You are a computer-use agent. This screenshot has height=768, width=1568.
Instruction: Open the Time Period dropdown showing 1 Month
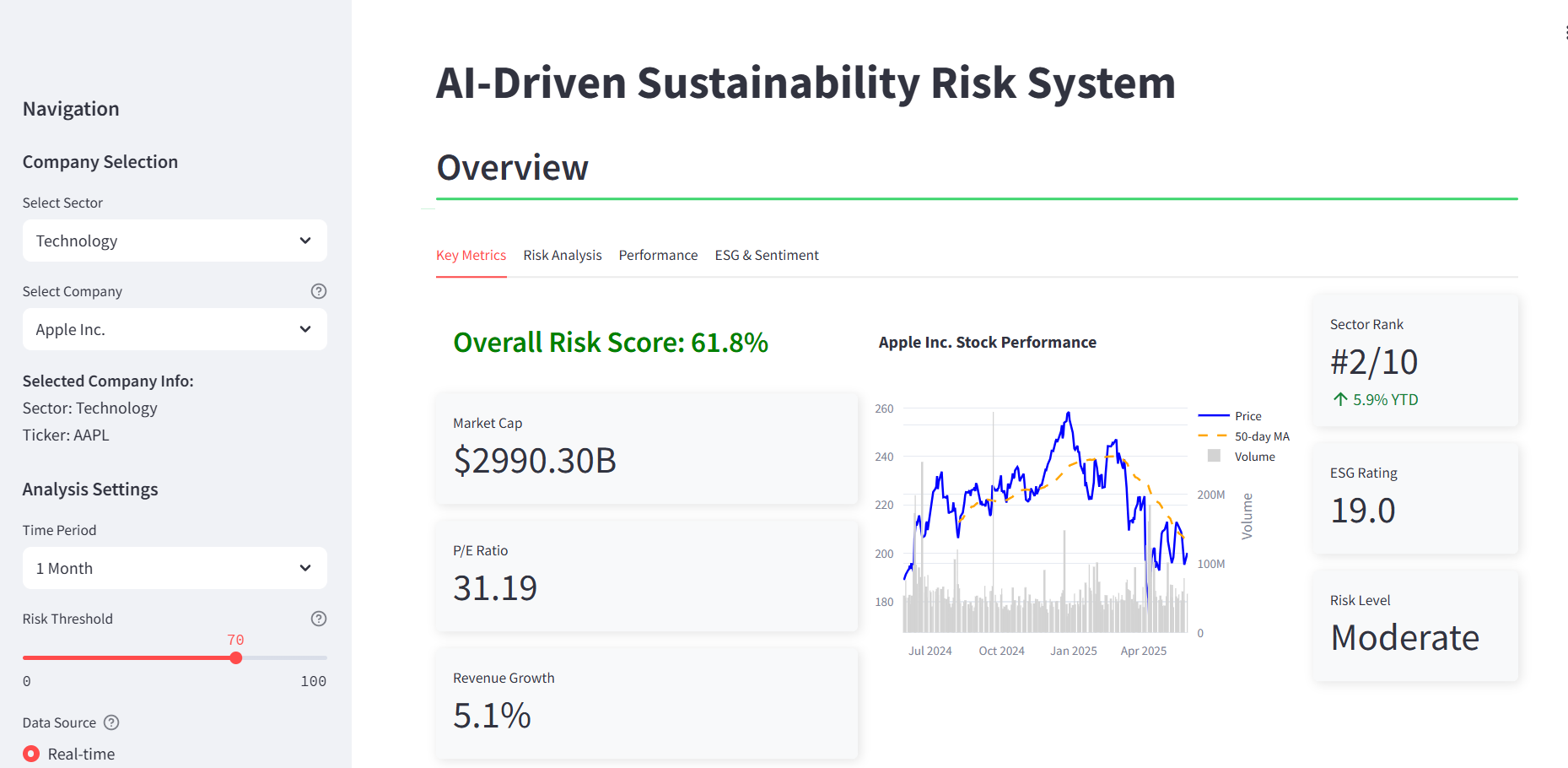pos(175,568)
